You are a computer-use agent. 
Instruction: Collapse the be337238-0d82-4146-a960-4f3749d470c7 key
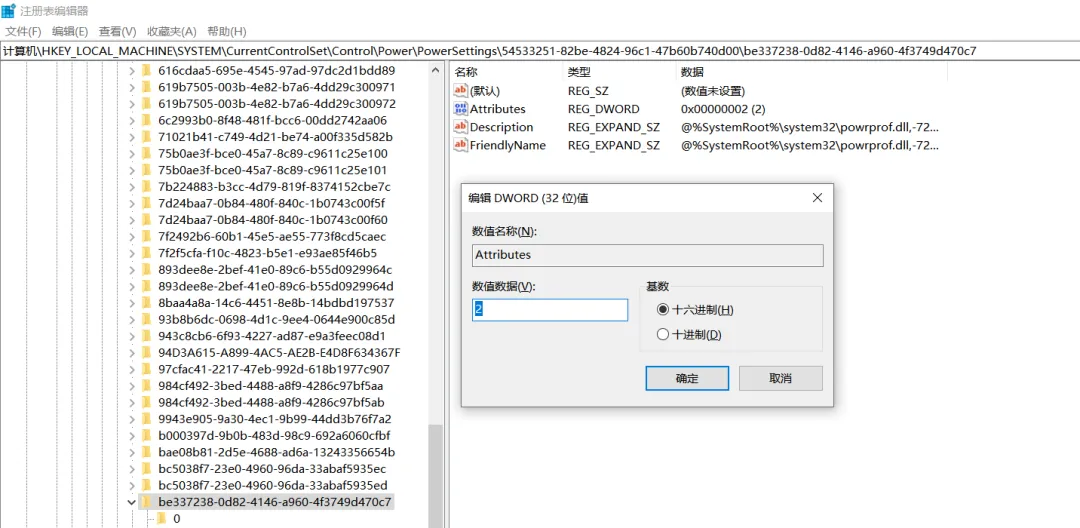coord(132,502)
